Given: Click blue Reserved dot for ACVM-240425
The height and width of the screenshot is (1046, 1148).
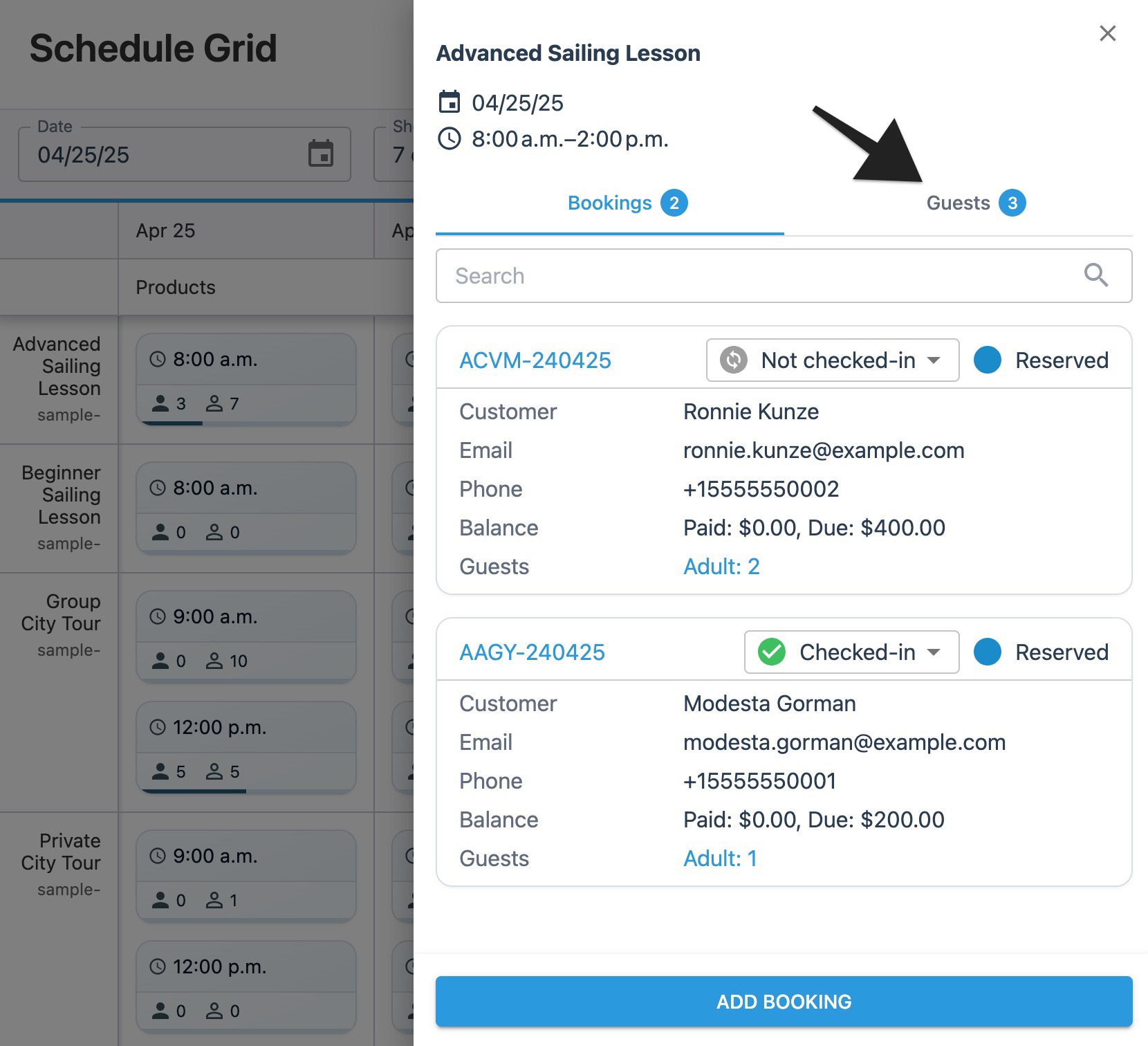Looking at the screenshot, I should pyautogui.click(x=988, y=360).
